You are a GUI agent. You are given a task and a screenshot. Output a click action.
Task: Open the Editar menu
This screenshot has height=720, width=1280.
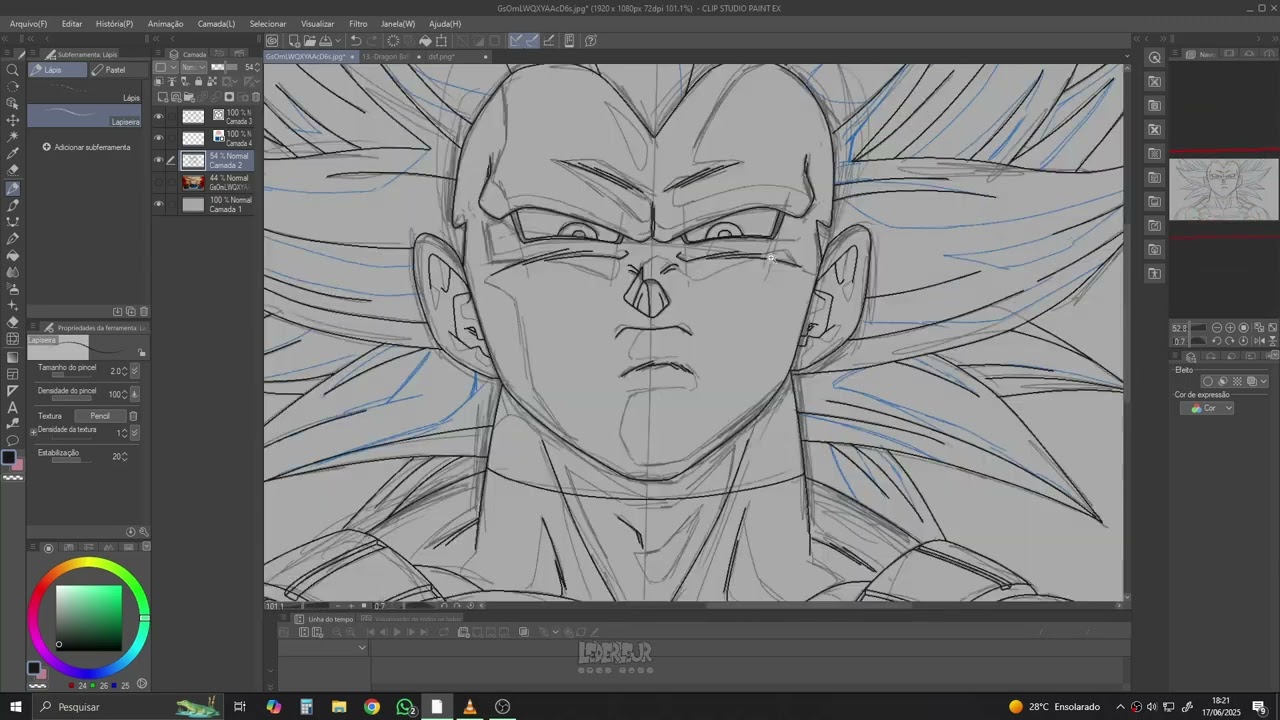[x=72, y=23]
